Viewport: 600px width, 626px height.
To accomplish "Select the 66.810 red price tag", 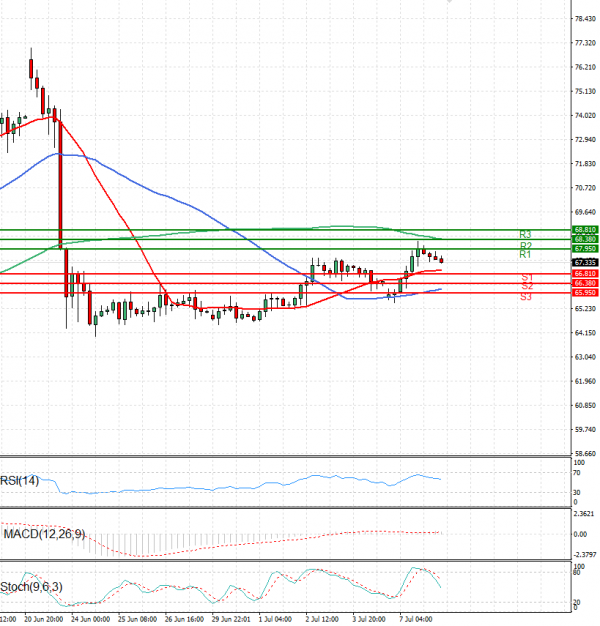I will pos(585,273).
